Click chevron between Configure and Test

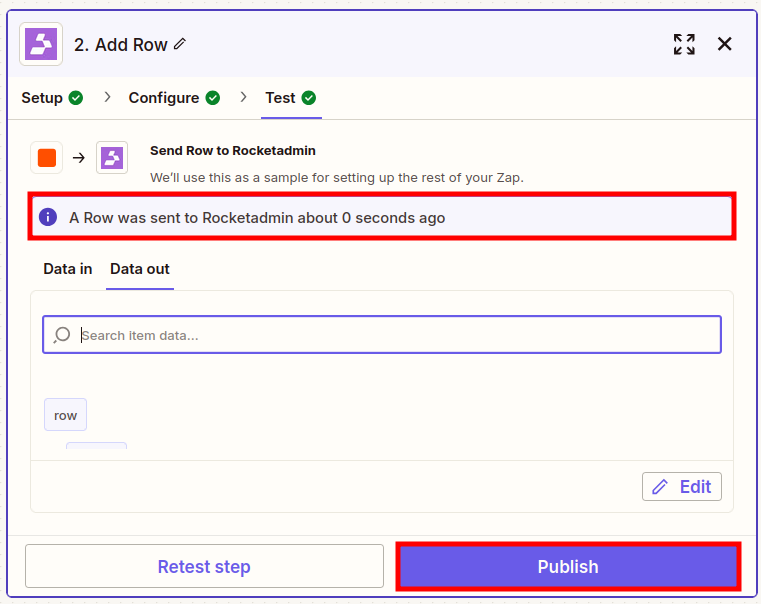243,97
